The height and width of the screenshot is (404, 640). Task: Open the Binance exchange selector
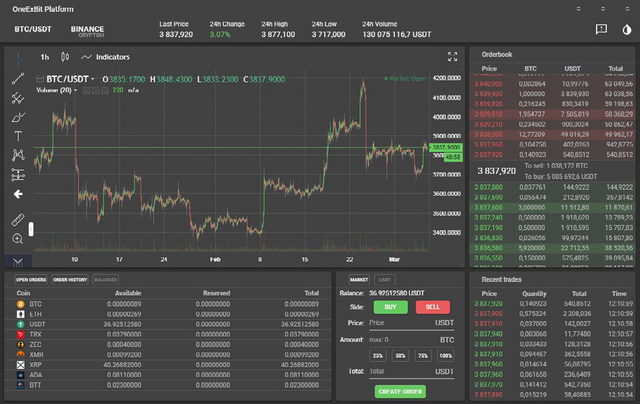(x=87, y=31)
